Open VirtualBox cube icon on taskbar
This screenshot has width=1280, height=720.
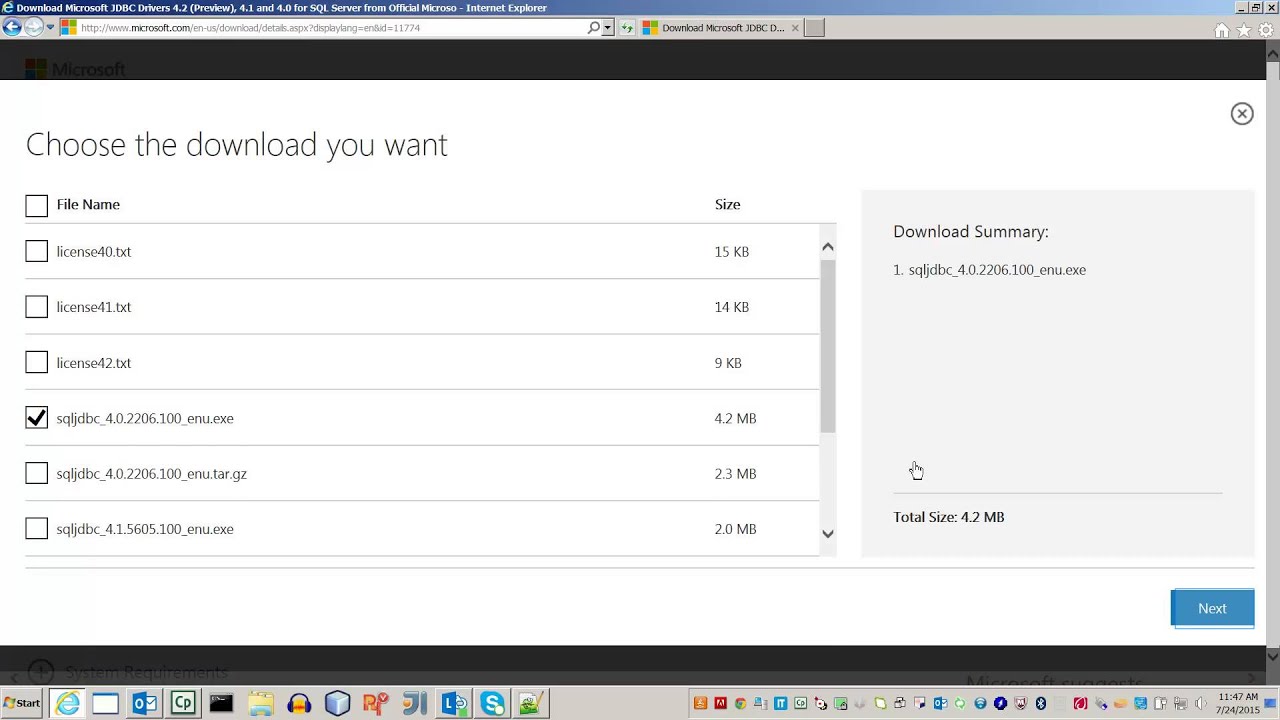tap(337, 704)
